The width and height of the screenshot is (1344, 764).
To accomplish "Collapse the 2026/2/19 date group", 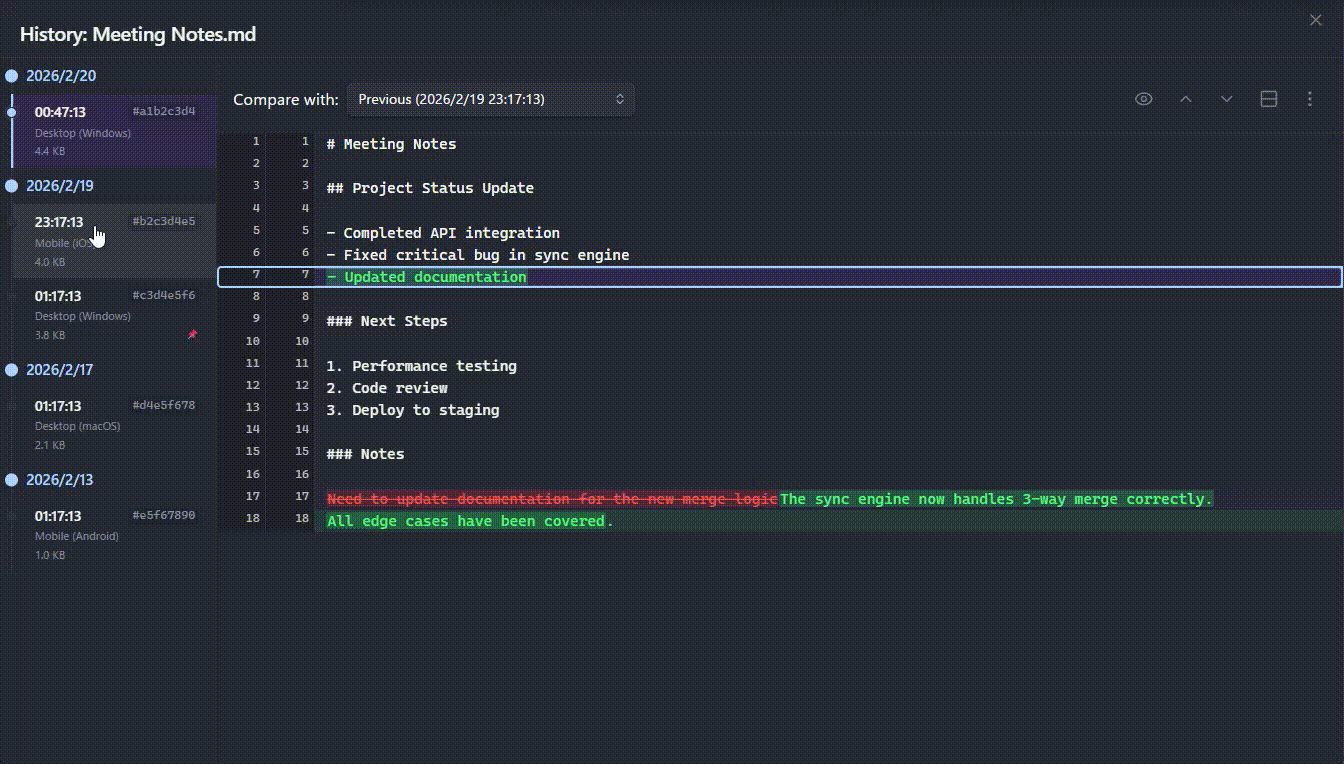I will (x=60, y=186).
